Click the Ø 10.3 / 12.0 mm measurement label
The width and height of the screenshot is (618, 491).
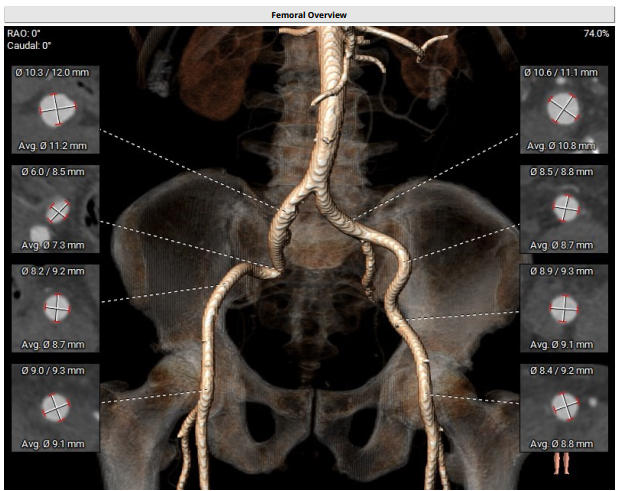click(56, 74)
